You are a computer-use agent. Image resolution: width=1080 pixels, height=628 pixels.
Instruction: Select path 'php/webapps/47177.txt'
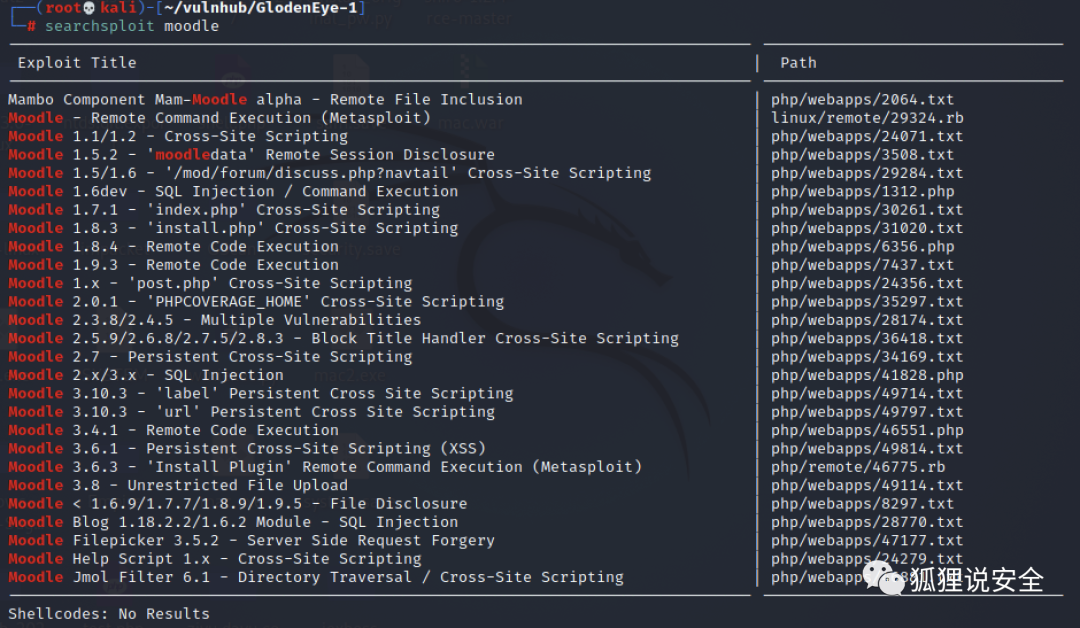(867, 540)
